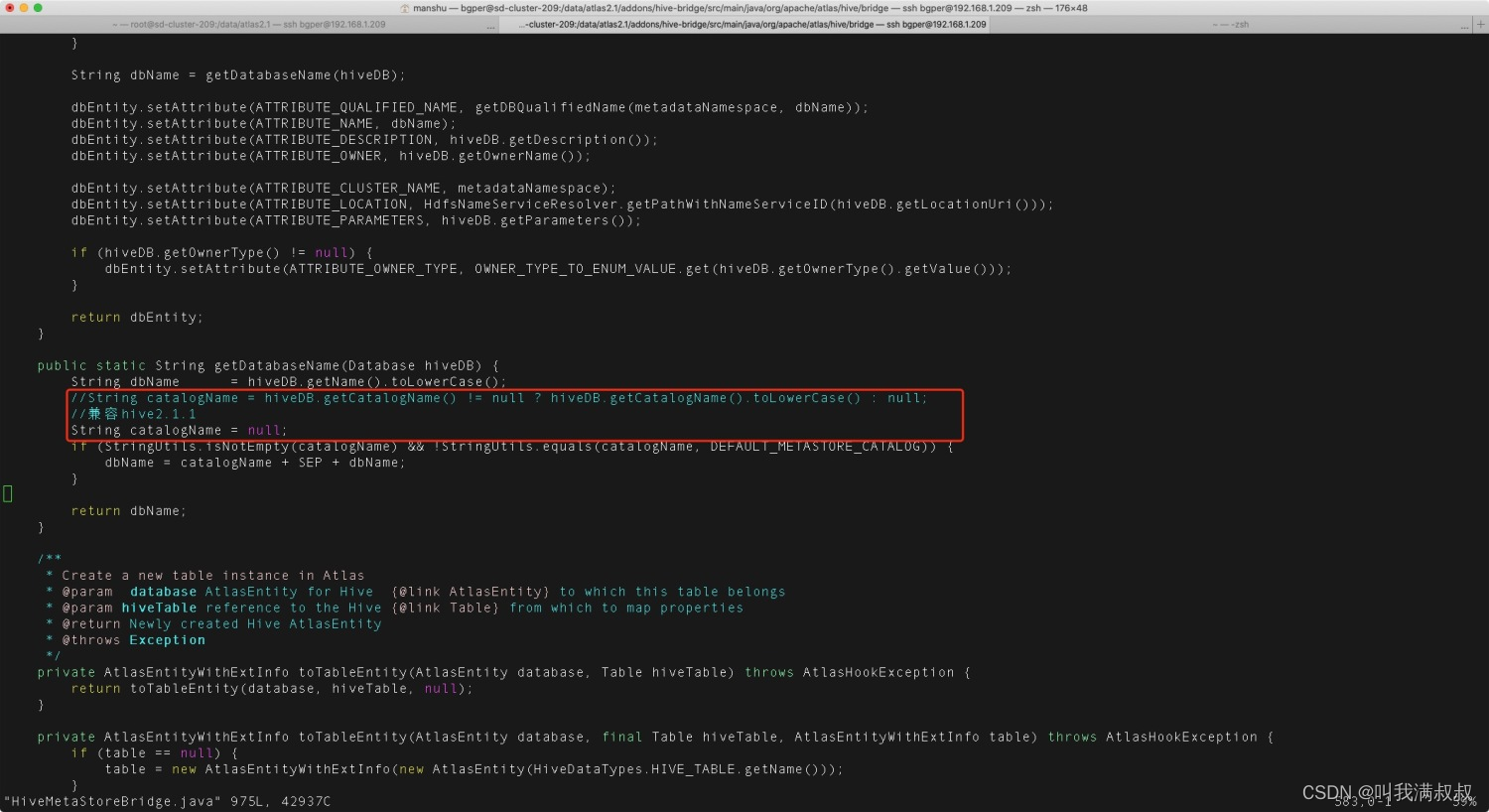
Task: Click line 'String dbName = getDatabaseName(hiveDB);'
Action: click(238, 75)
